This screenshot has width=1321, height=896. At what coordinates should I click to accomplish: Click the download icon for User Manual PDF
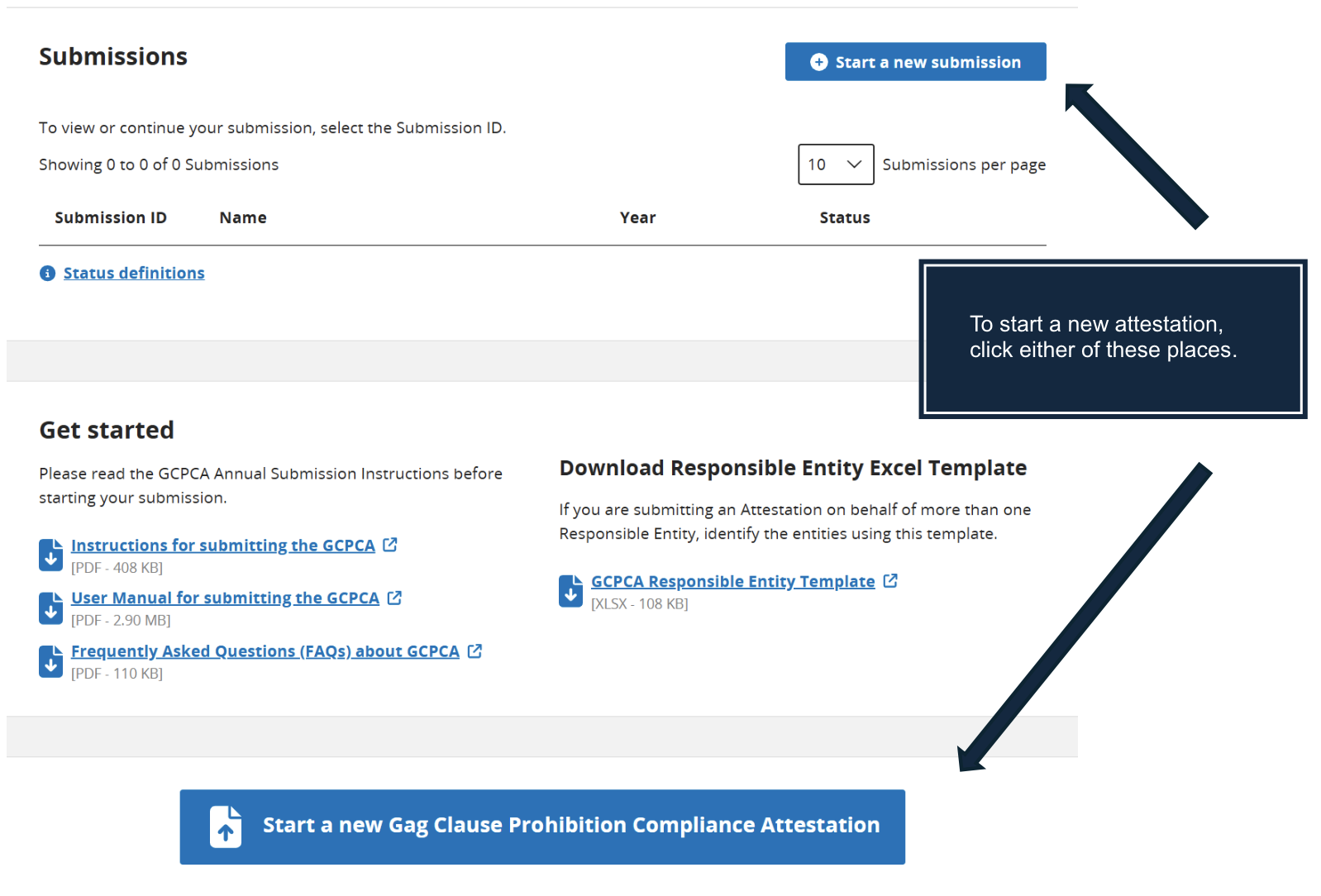(50, 608)
